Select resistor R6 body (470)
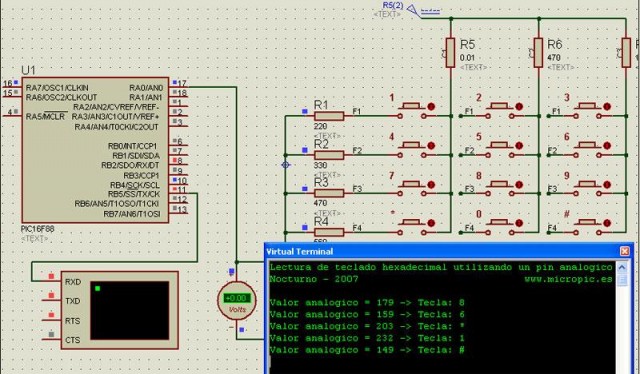Viewport: 640px width, 374px height. (538, 53)
